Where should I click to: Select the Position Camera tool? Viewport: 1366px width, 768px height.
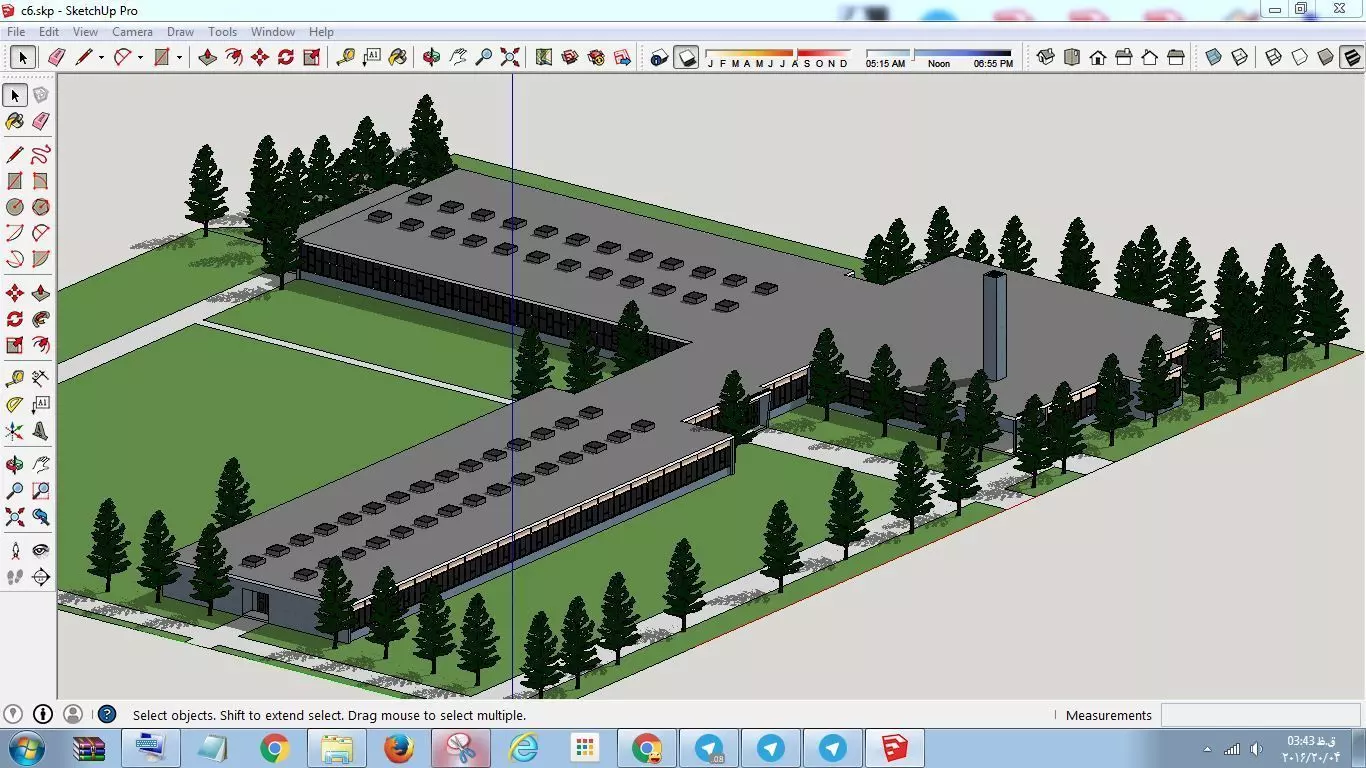coord(15,551)
